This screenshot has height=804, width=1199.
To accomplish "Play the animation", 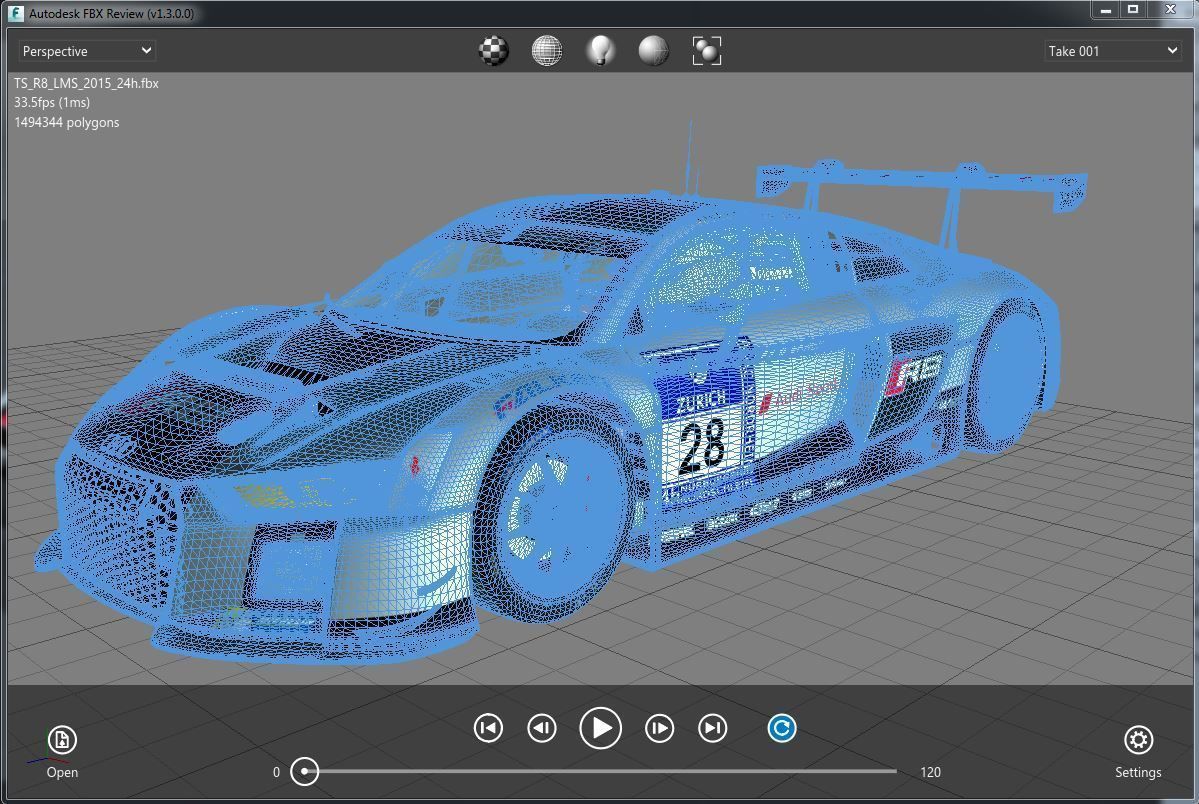I will pyautogui.click(x=600, y=728).
